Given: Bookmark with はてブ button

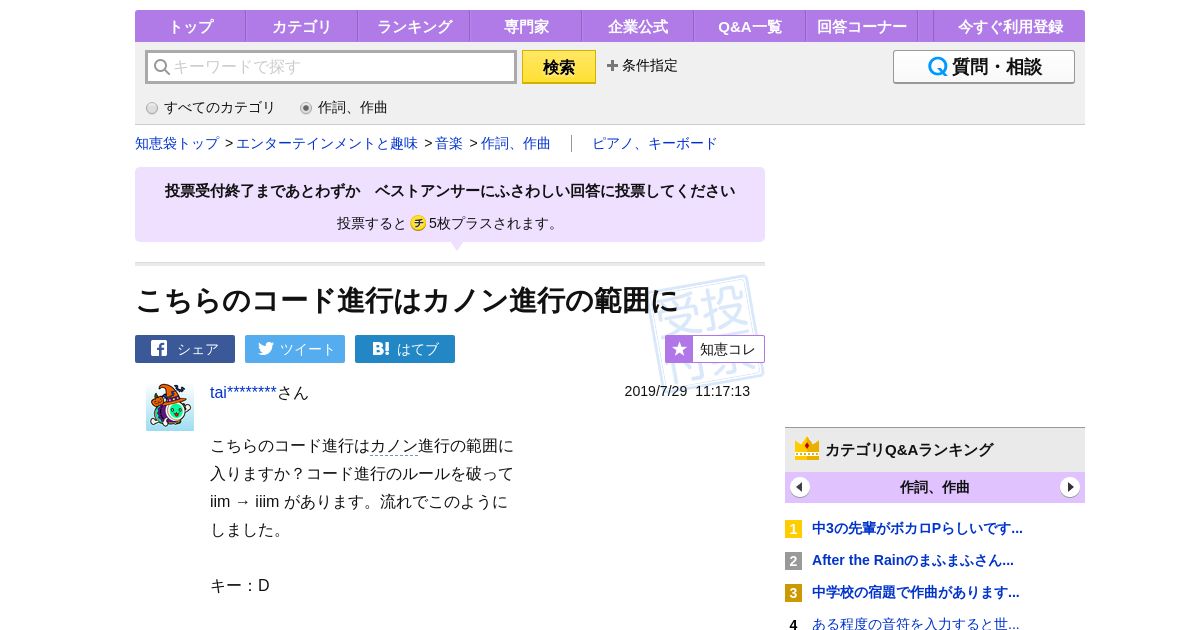Looking at the screenshot, I should coord(405,349).
